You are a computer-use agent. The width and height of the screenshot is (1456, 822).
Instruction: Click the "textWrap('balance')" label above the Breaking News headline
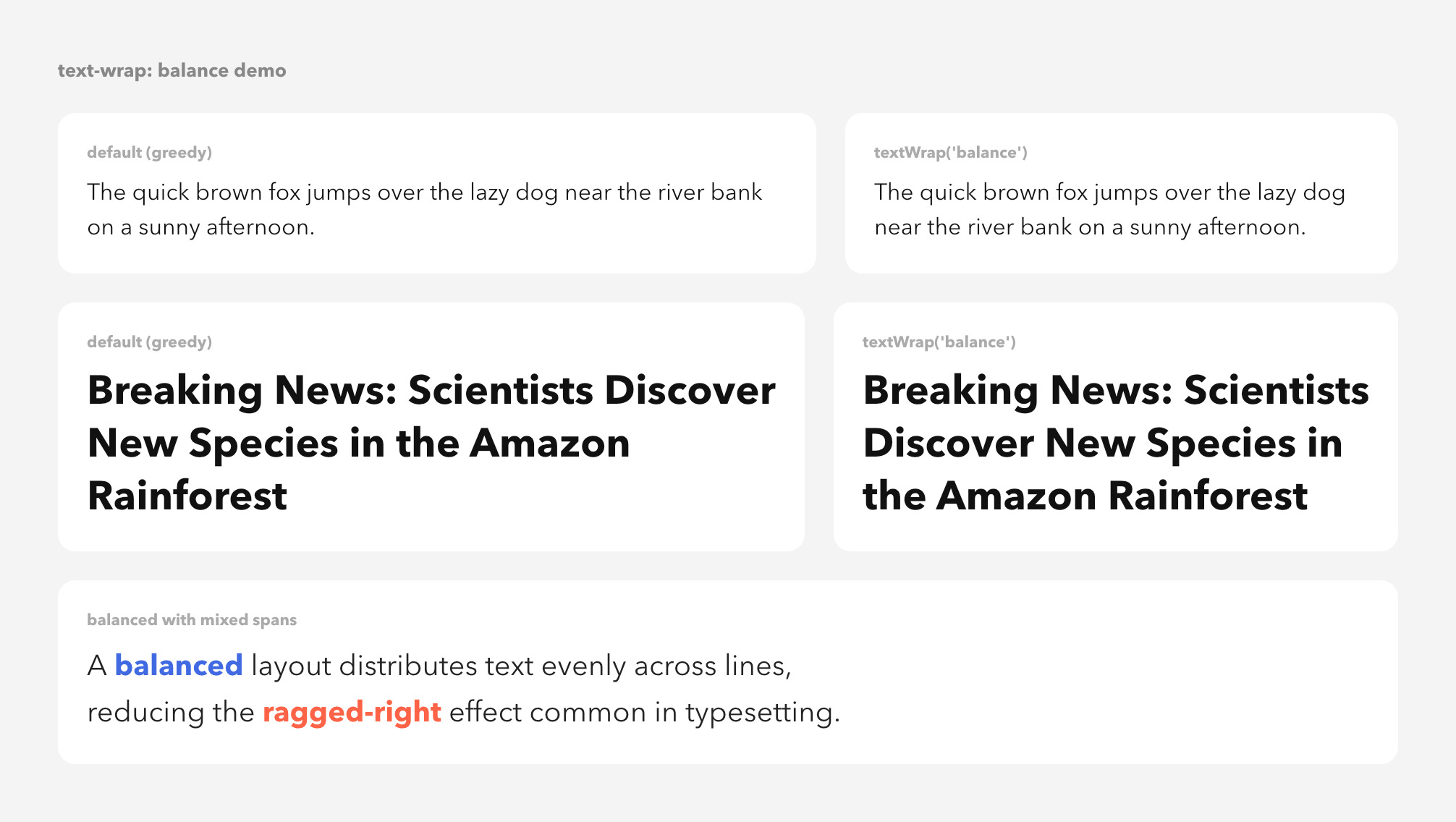(939, 342)
